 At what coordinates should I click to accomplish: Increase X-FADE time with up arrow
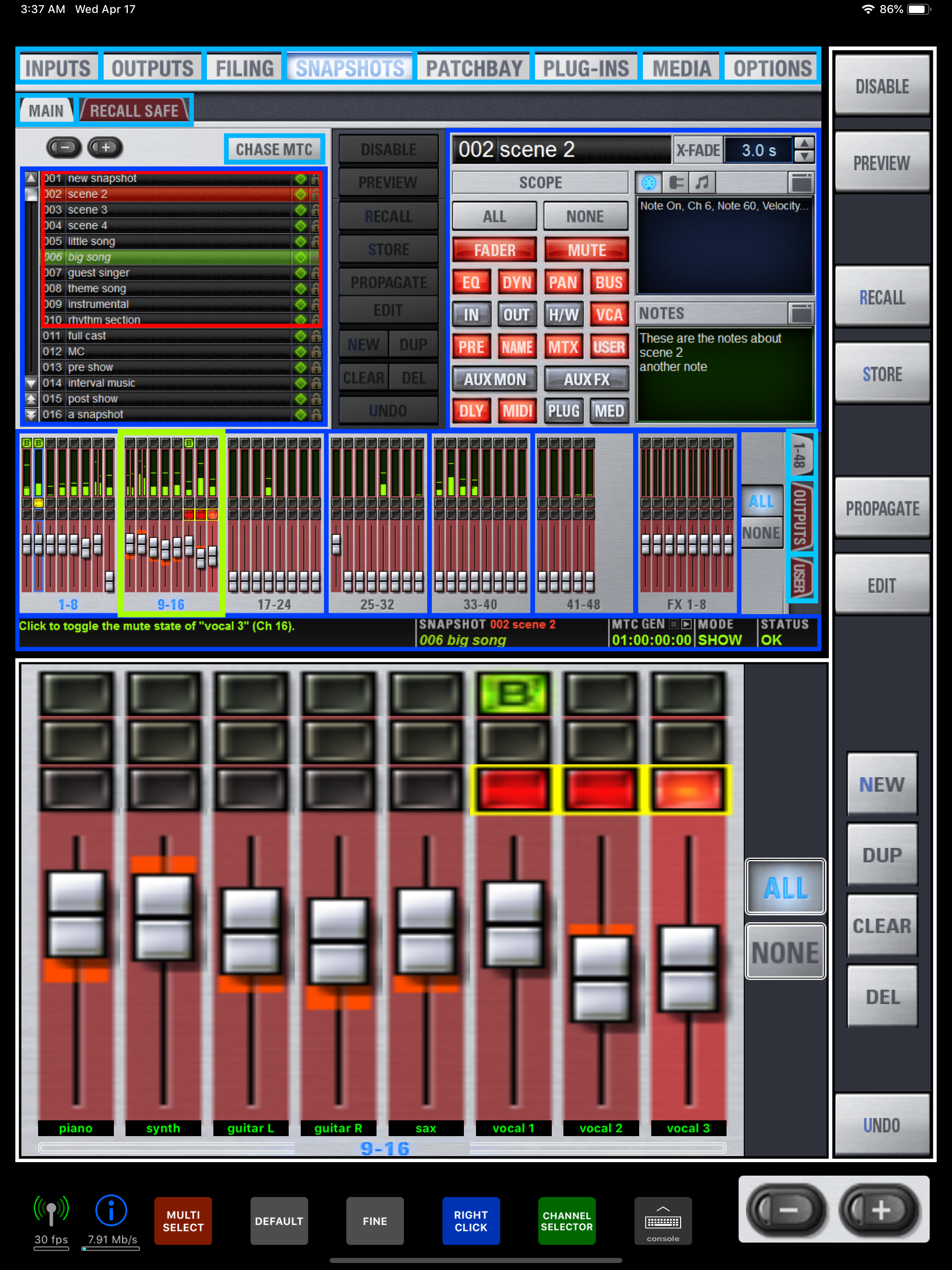(x=804, y=144)
